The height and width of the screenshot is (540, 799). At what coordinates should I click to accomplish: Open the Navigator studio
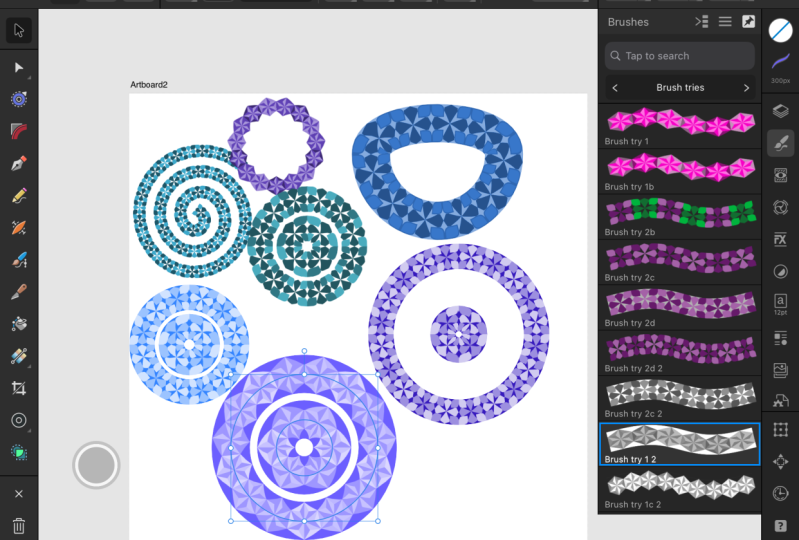coord(781,462)
